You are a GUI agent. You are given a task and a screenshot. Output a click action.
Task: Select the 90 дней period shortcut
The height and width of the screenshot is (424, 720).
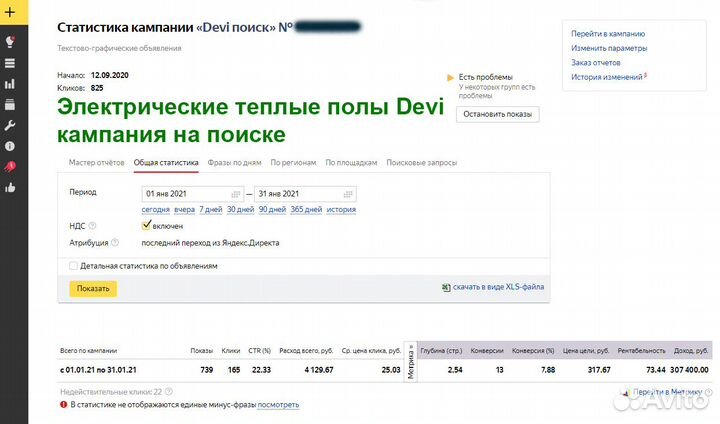[272, 209]
